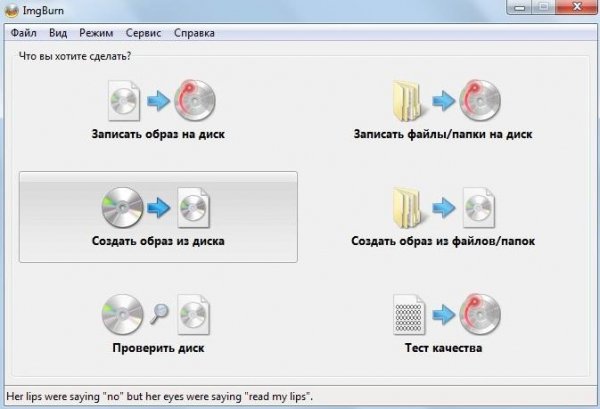Screen dimensions: 600x409
Task: Click the 'Проверить диск' magnifier icon
Action: point(159,313)
